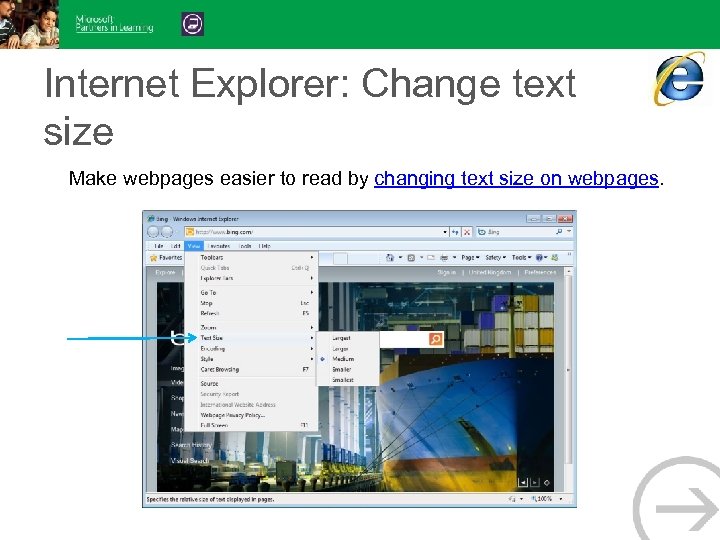
Task: Click the Bing orange search magnifier button
Action: pos(435,339)
